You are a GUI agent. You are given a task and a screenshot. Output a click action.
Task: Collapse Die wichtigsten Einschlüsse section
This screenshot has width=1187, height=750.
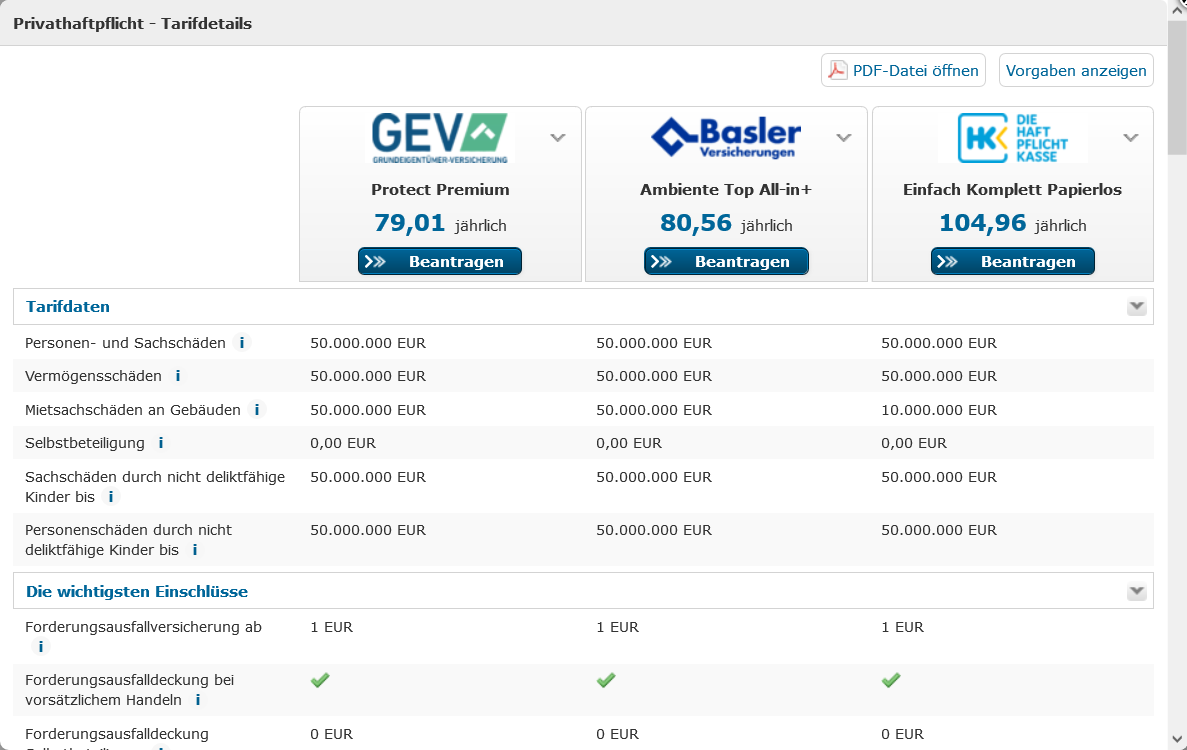pos(1136,591)
